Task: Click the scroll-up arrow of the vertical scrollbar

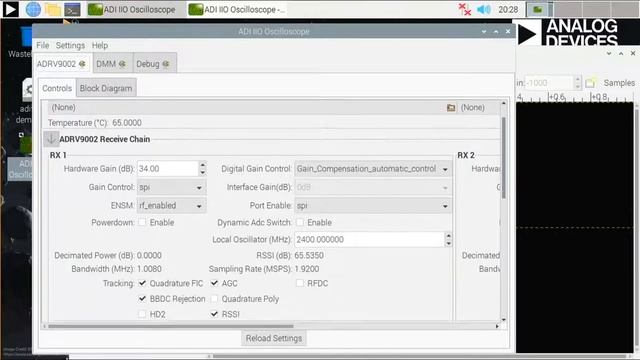Action: (504, 103)
